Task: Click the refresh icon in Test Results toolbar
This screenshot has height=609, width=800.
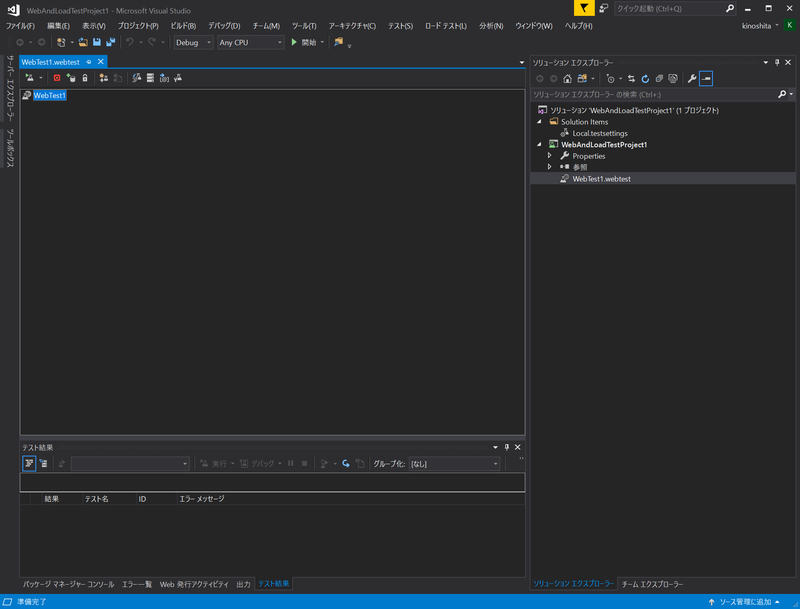Action: point(346,464)
